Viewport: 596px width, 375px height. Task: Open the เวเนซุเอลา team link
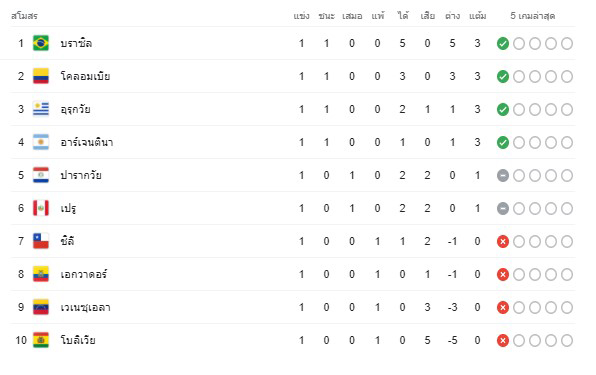coord(86,307)
